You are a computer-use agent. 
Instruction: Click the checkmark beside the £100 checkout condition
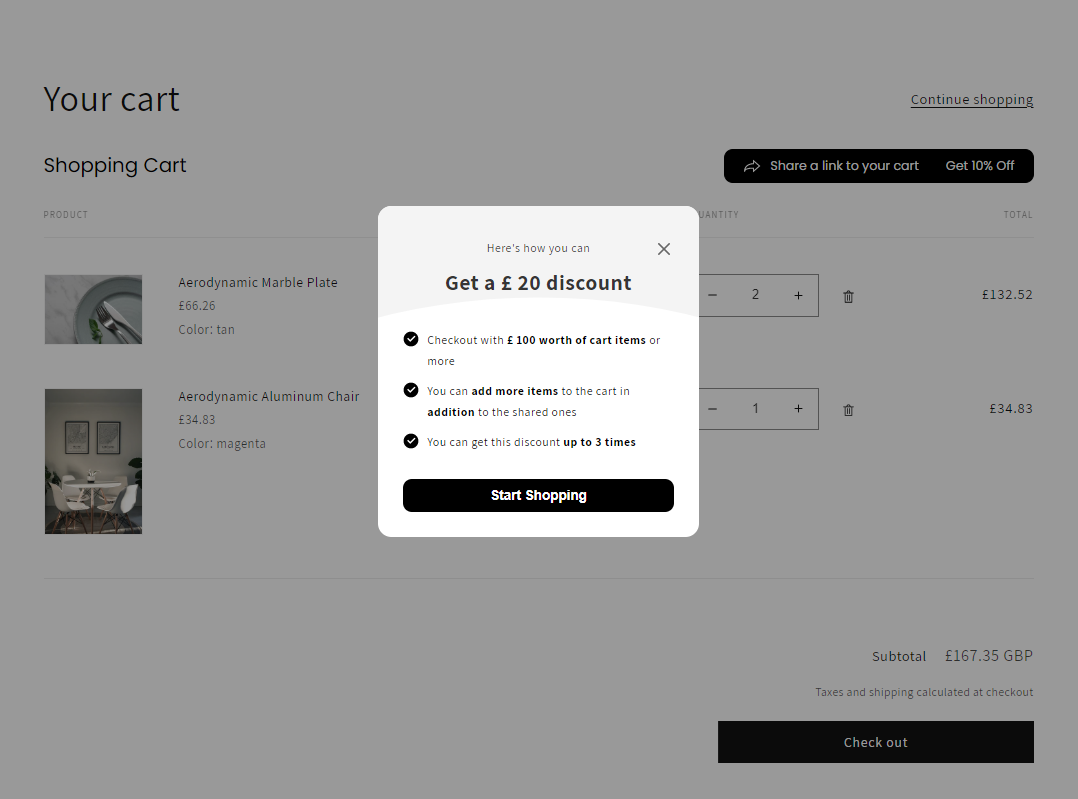411,339
